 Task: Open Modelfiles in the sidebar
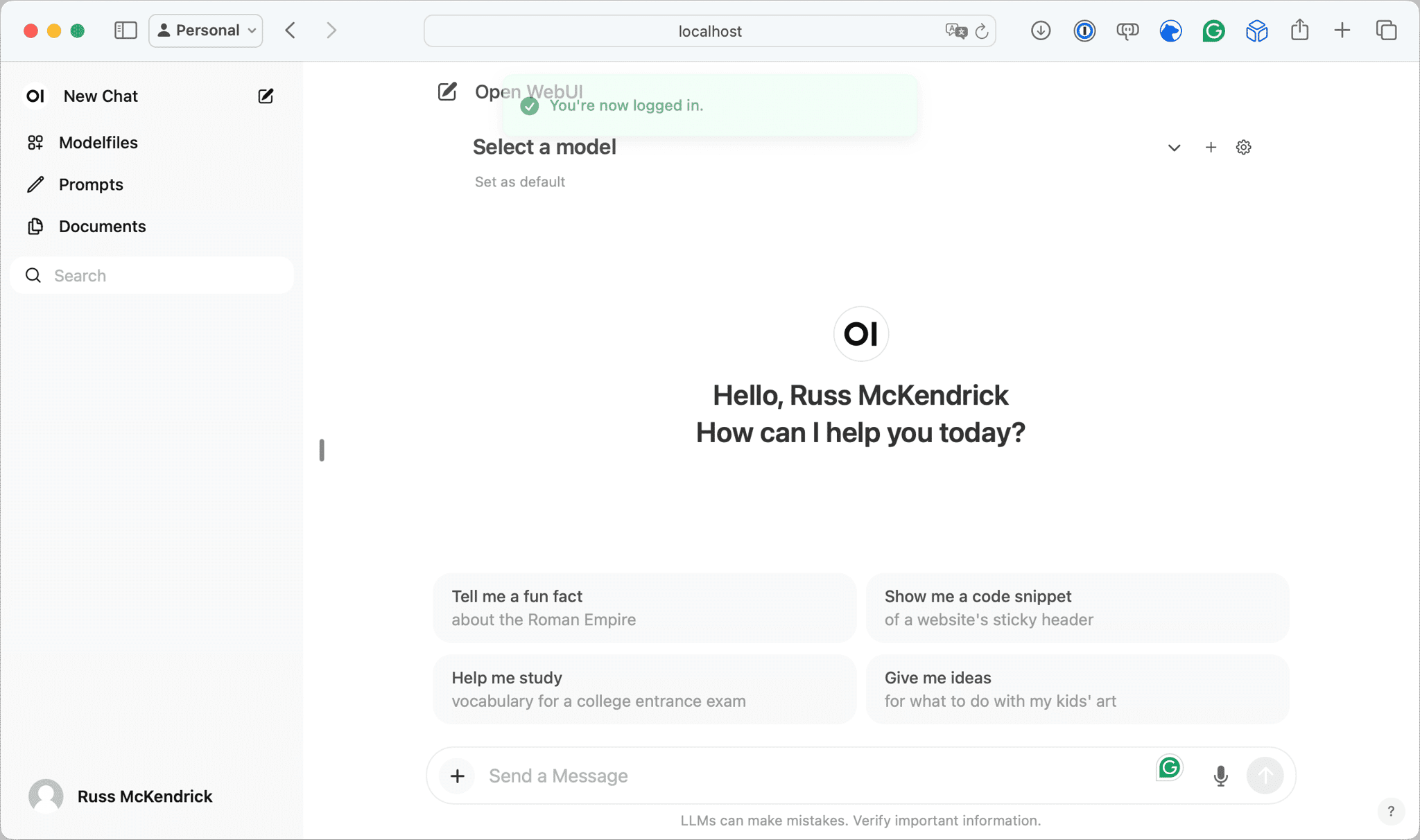click(x=98, y=143)
